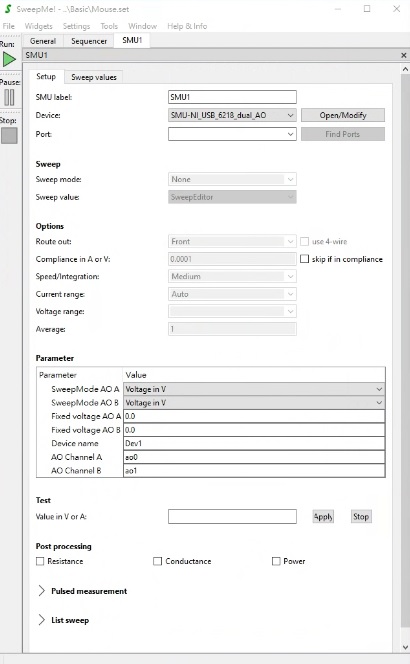Expand the List sweep section
Screen dimensions: 410x664
[42, 620]
